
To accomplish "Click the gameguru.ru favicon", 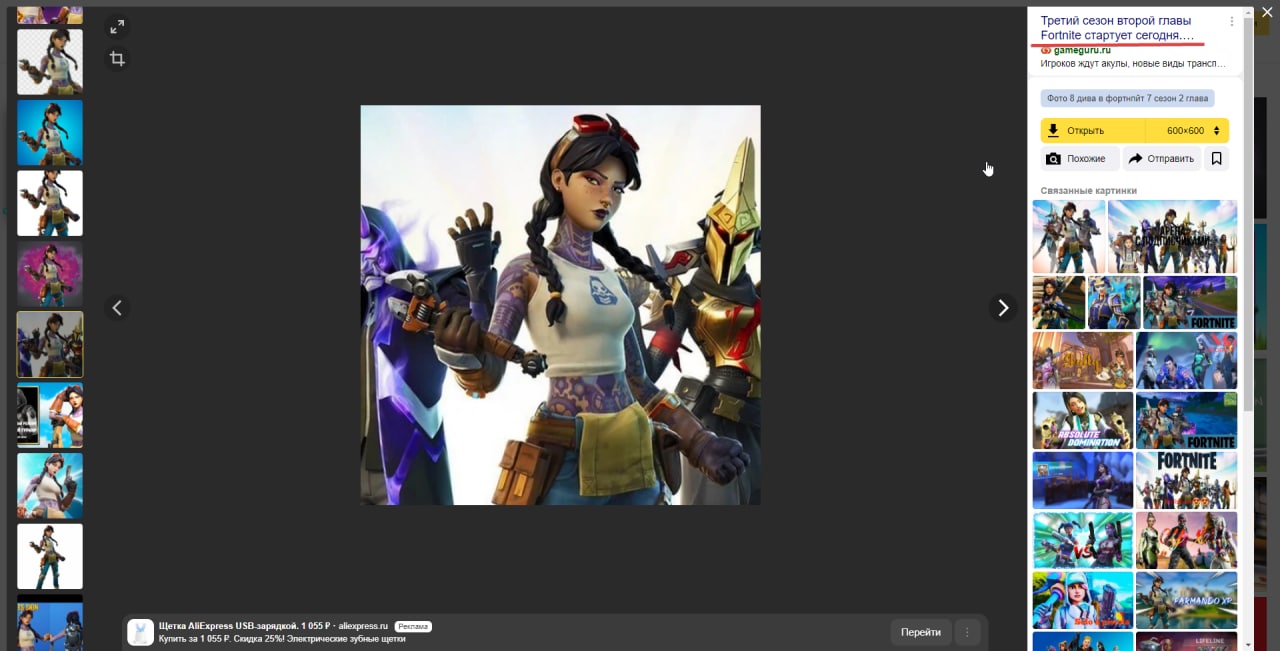I will tap(1046, 50).
